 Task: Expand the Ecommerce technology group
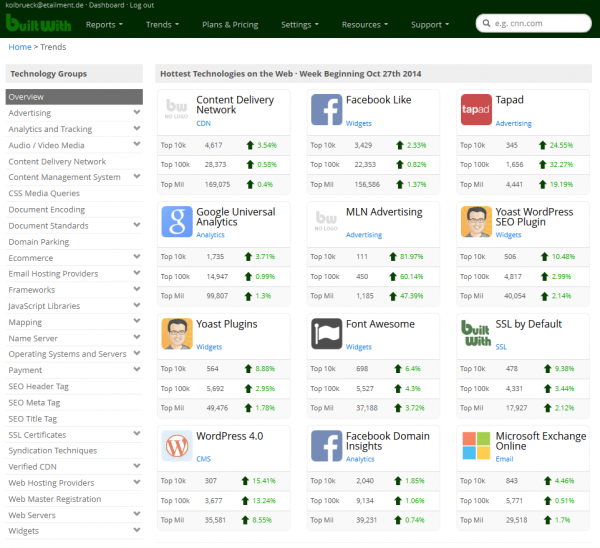(x=136, y=257)
